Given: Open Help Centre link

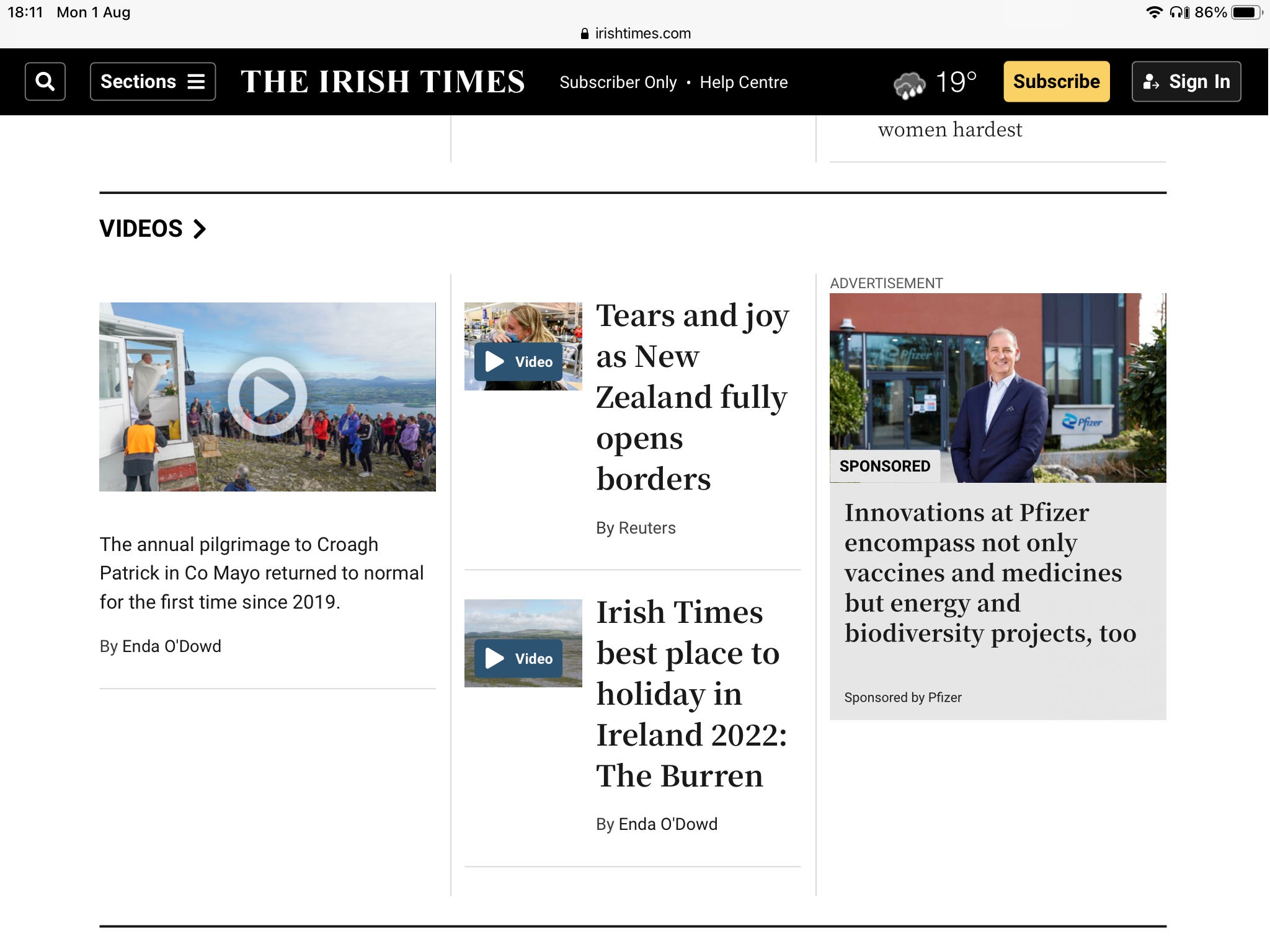Looking at the screenshot, I should point(744,82).
